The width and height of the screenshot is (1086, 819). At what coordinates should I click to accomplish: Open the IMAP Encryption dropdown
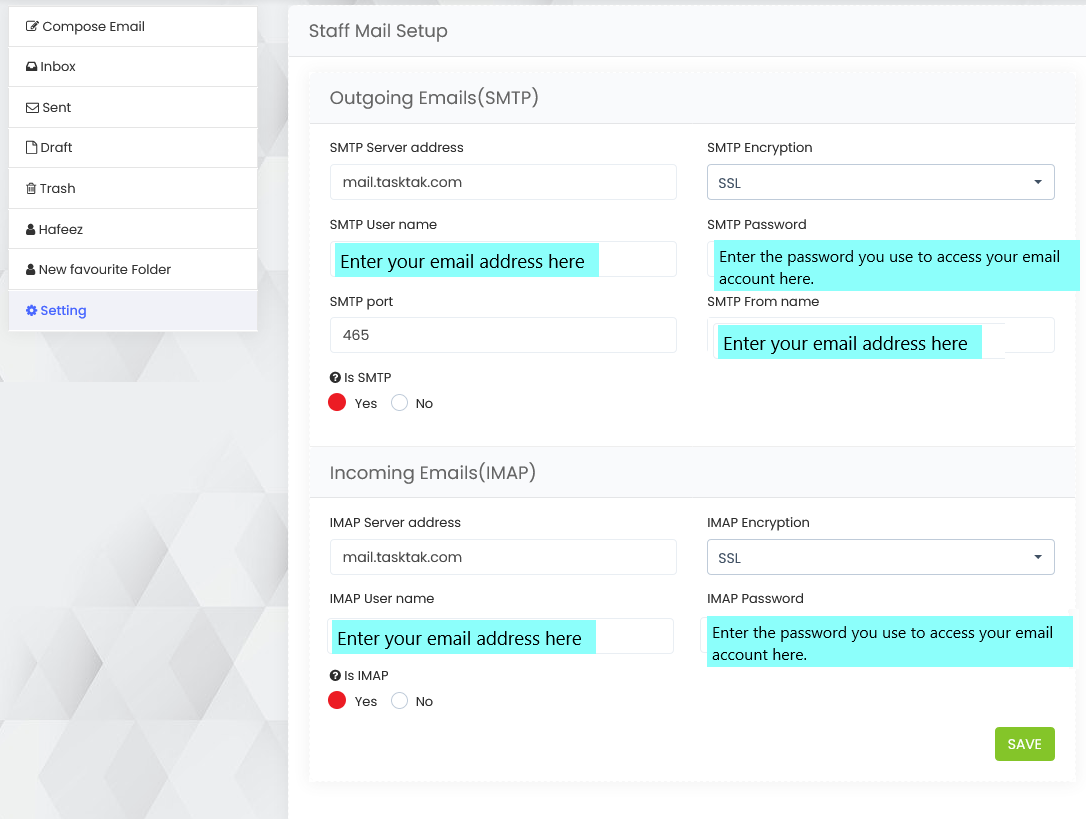880,558
